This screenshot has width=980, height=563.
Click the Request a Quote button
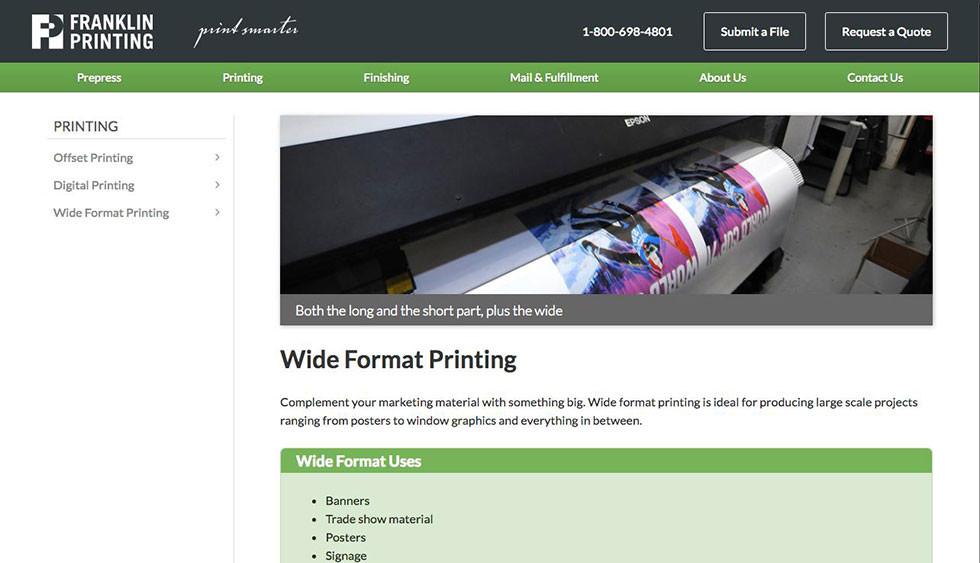(x=886, y=31)
